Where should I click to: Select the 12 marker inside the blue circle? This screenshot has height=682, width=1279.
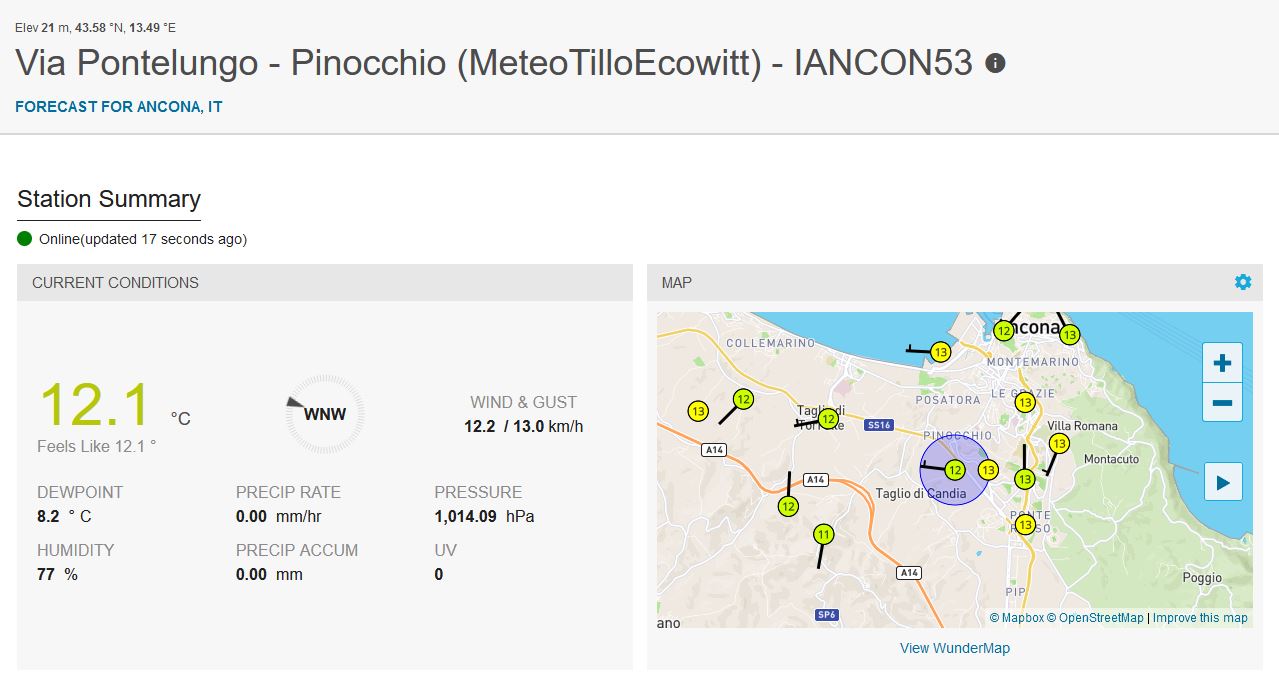(x=955, y=470)
